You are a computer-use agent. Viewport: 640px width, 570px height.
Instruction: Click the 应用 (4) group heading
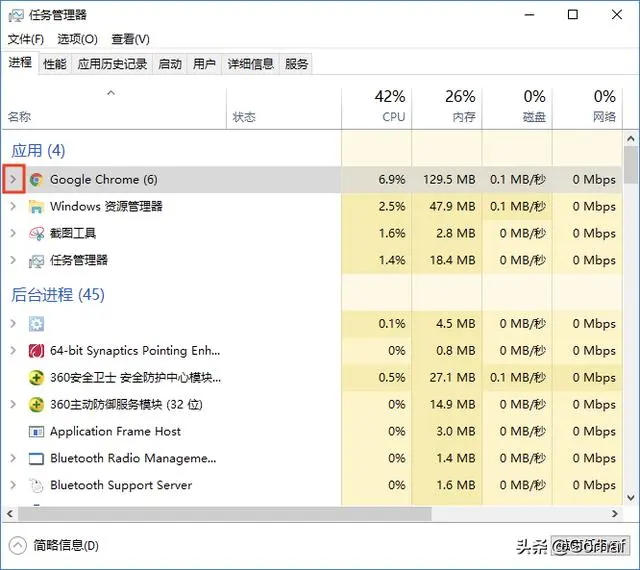[38, 151]
